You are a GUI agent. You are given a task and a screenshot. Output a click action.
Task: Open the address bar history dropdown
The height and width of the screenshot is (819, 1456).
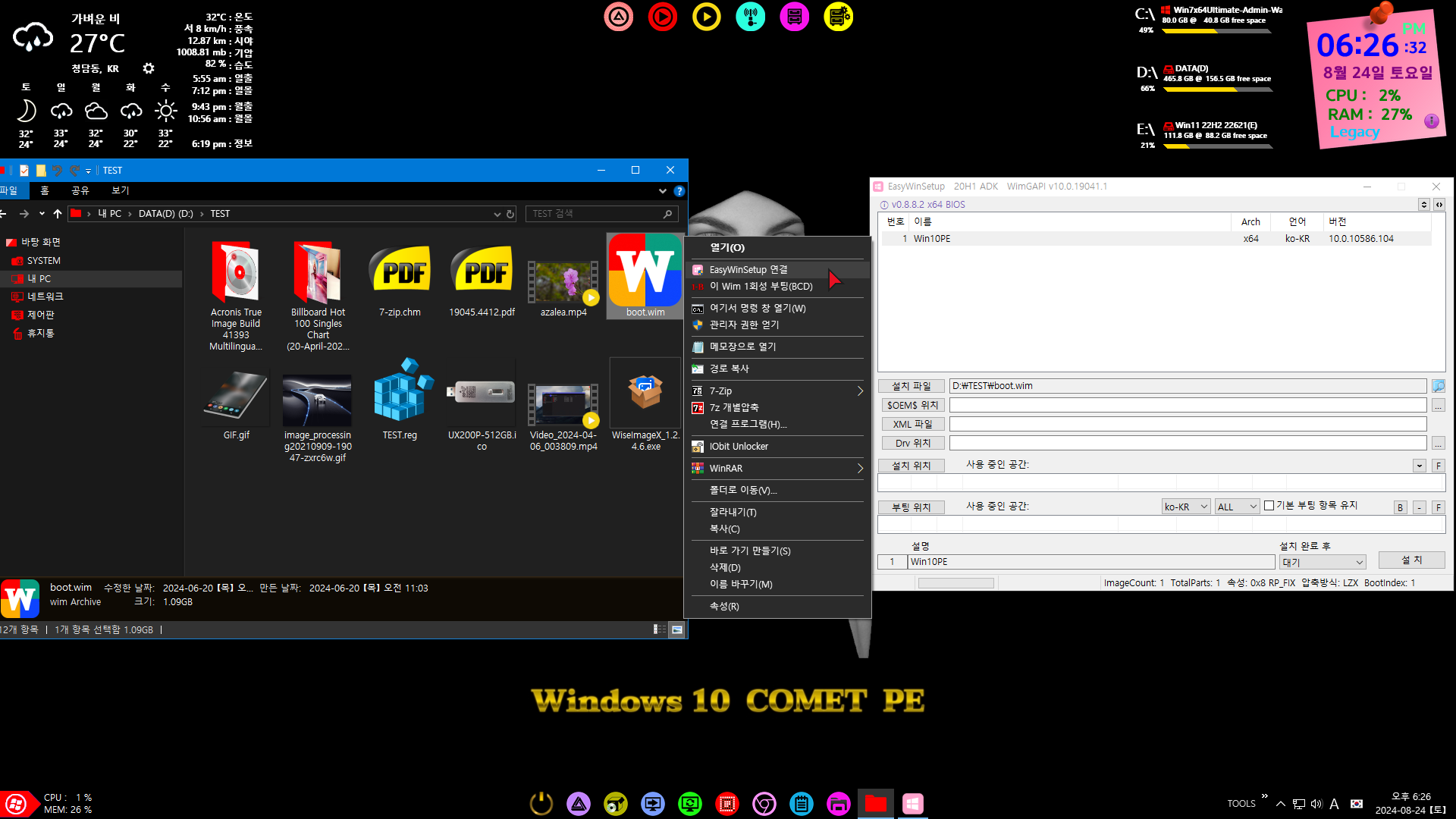[497, 214]
